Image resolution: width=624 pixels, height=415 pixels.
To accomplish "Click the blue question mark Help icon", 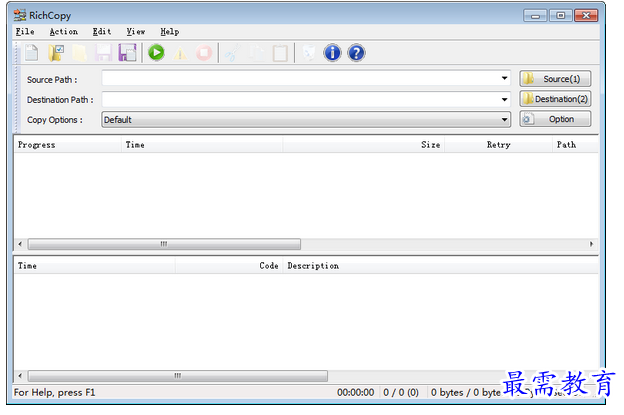I will click(356, 53).
